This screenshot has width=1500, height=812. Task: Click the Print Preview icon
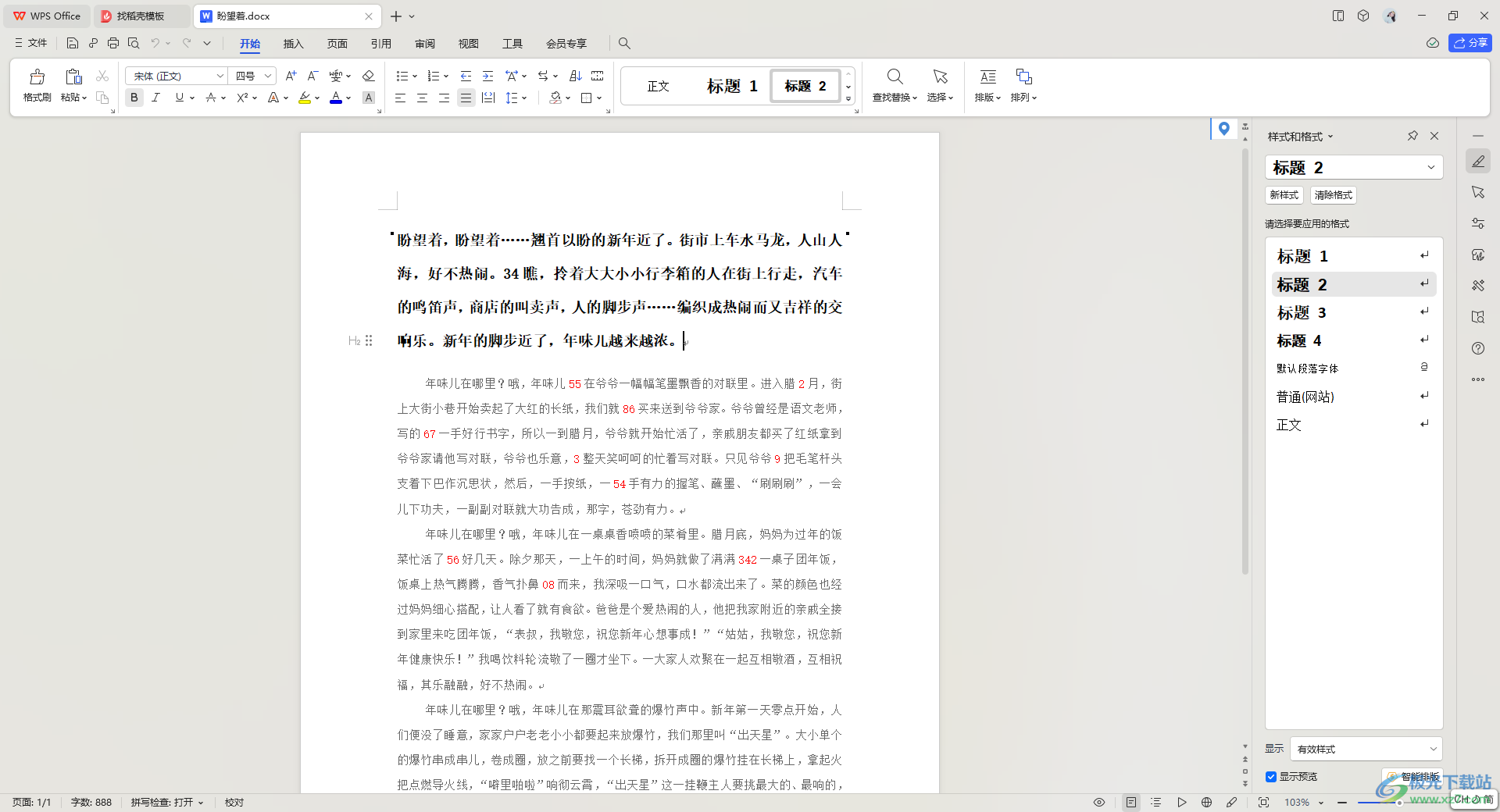coord(134,43)
